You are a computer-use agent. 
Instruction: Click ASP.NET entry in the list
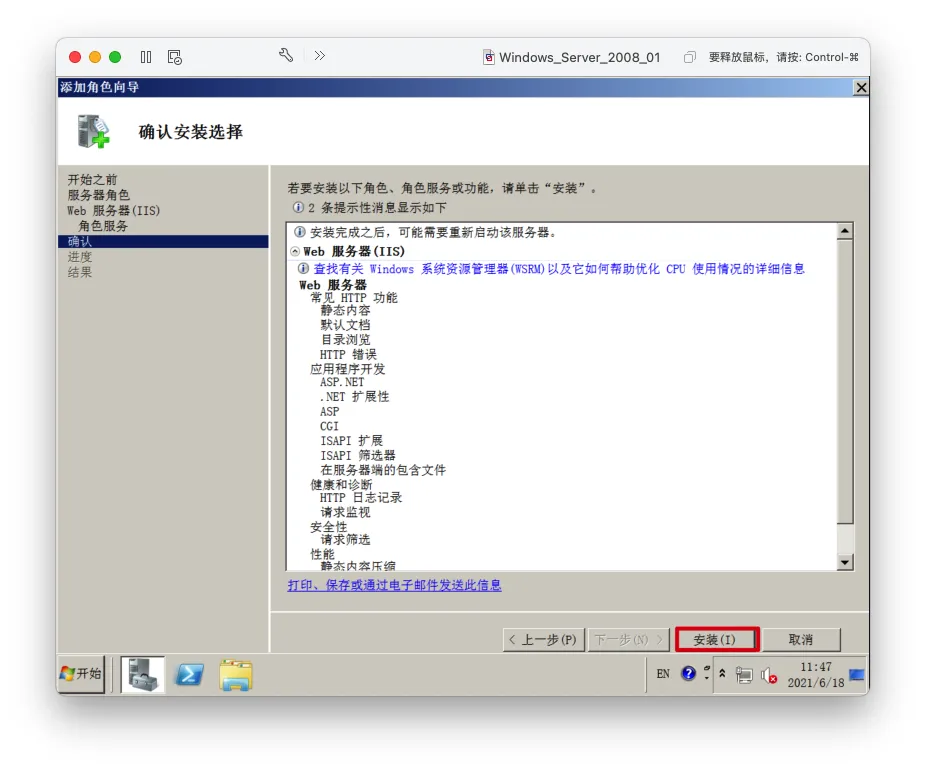click(342, 383)
